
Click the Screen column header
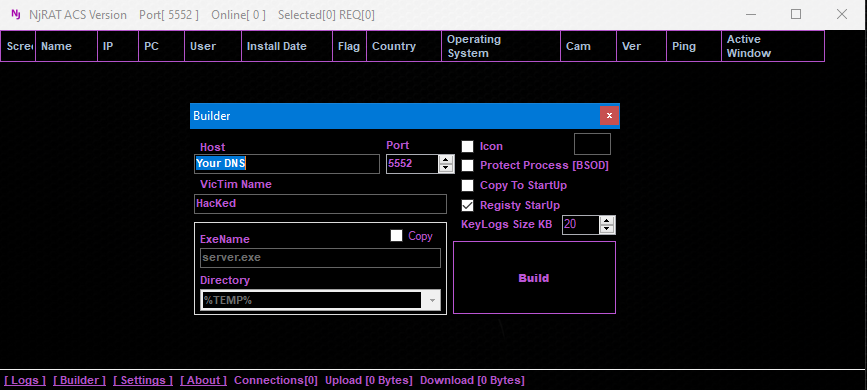tap(18, 46)
